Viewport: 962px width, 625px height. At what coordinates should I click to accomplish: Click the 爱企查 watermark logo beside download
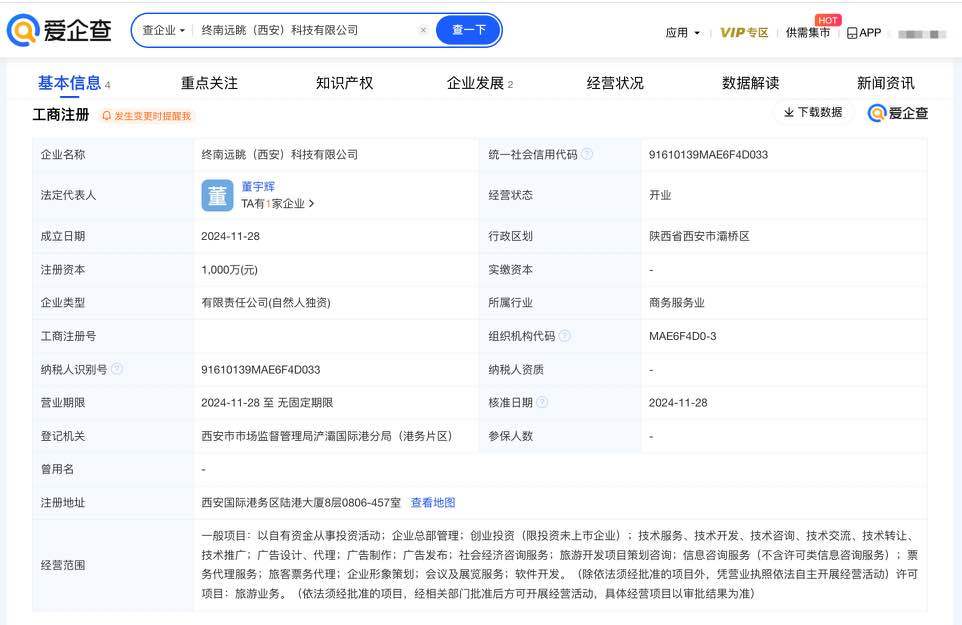pos(898,113)
